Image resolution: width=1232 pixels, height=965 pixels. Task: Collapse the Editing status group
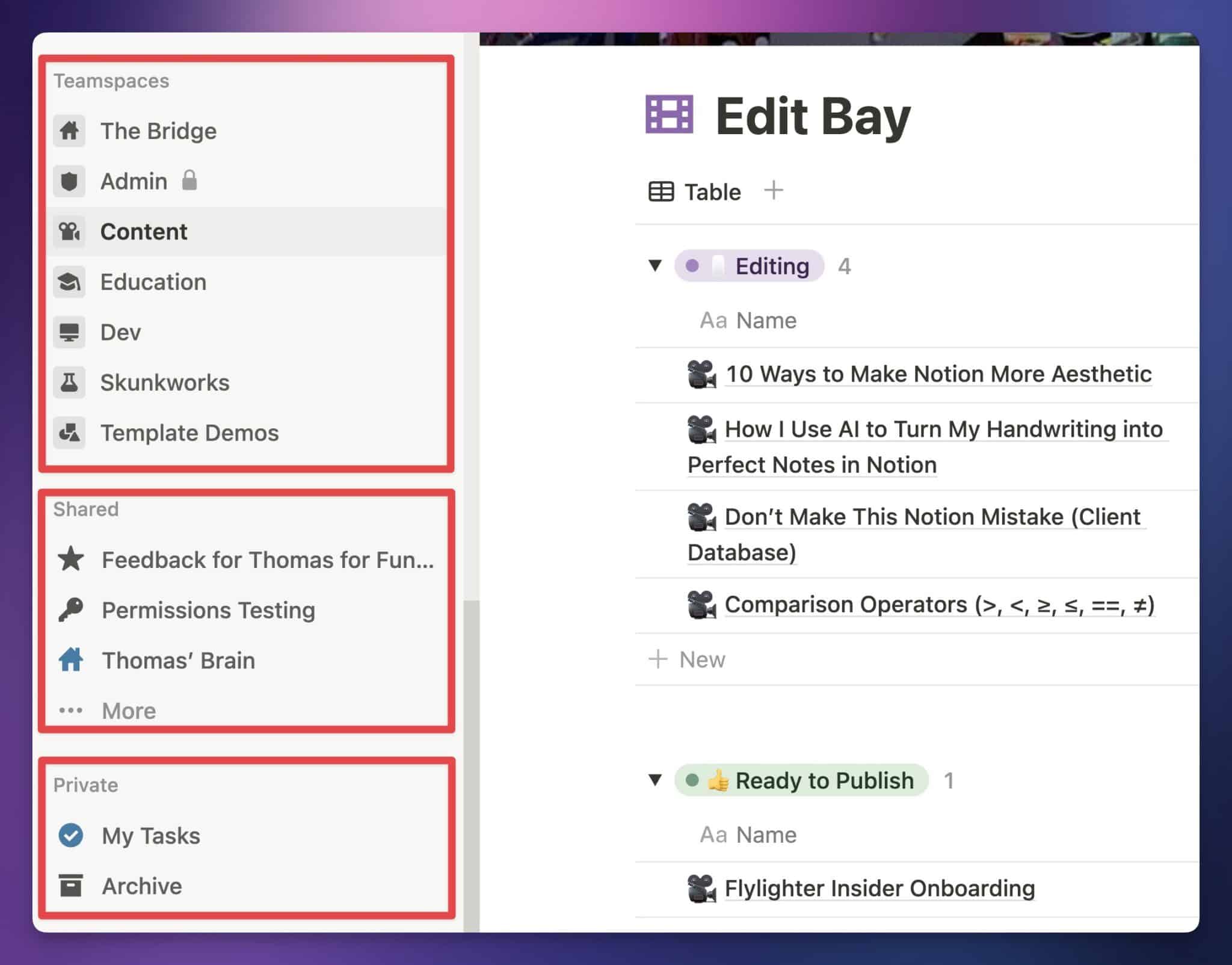click(x=655, y=267)
